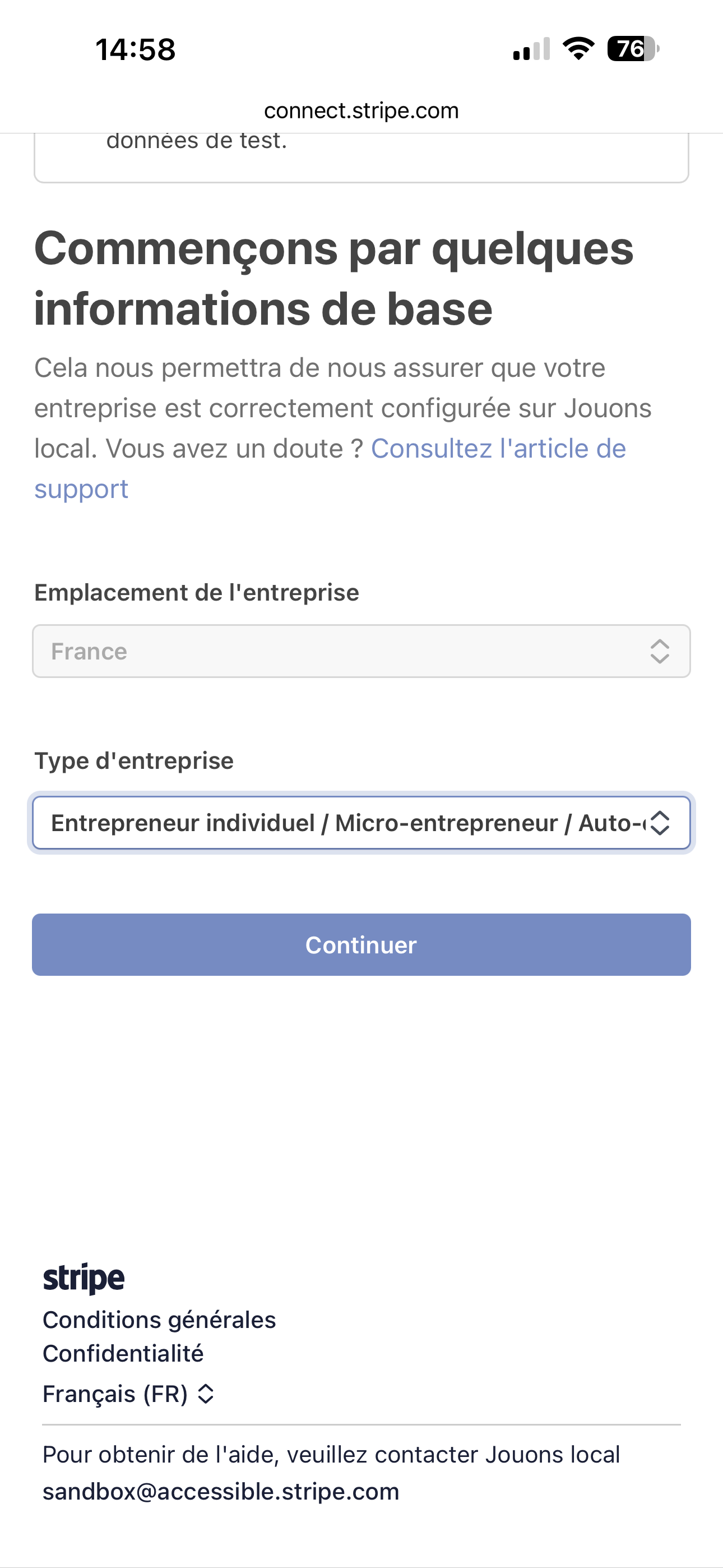Screen dimensions: 723x1568
Task: Click the chevron arrows on the Type d'entreprise field
Action: (660, 823)
